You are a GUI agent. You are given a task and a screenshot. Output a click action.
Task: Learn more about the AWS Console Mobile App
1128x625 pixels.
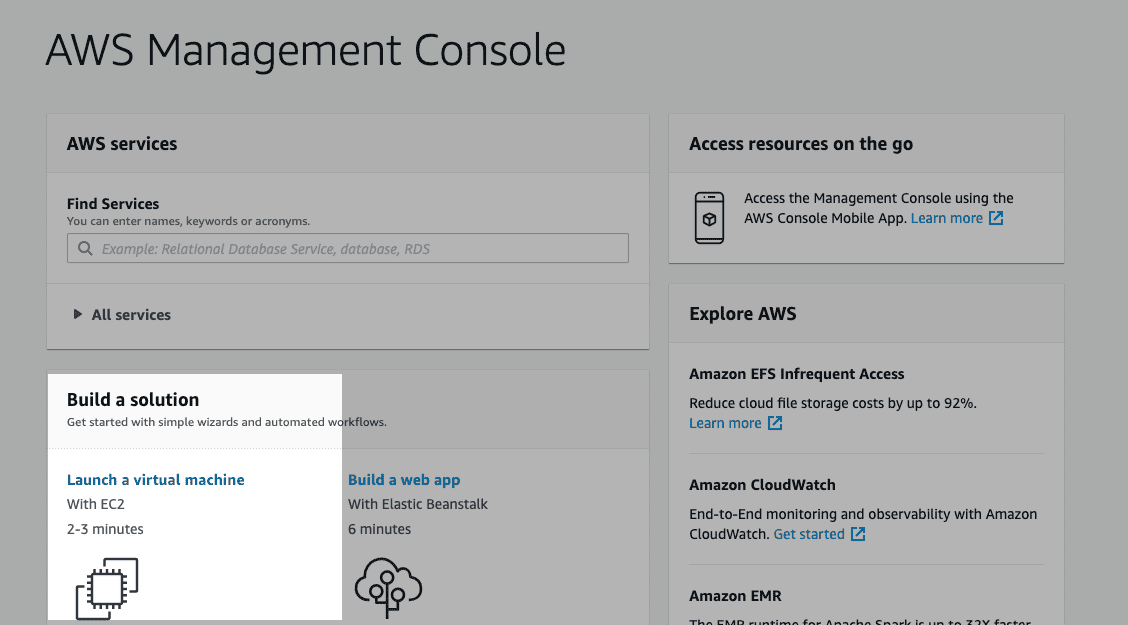(948, 217)
